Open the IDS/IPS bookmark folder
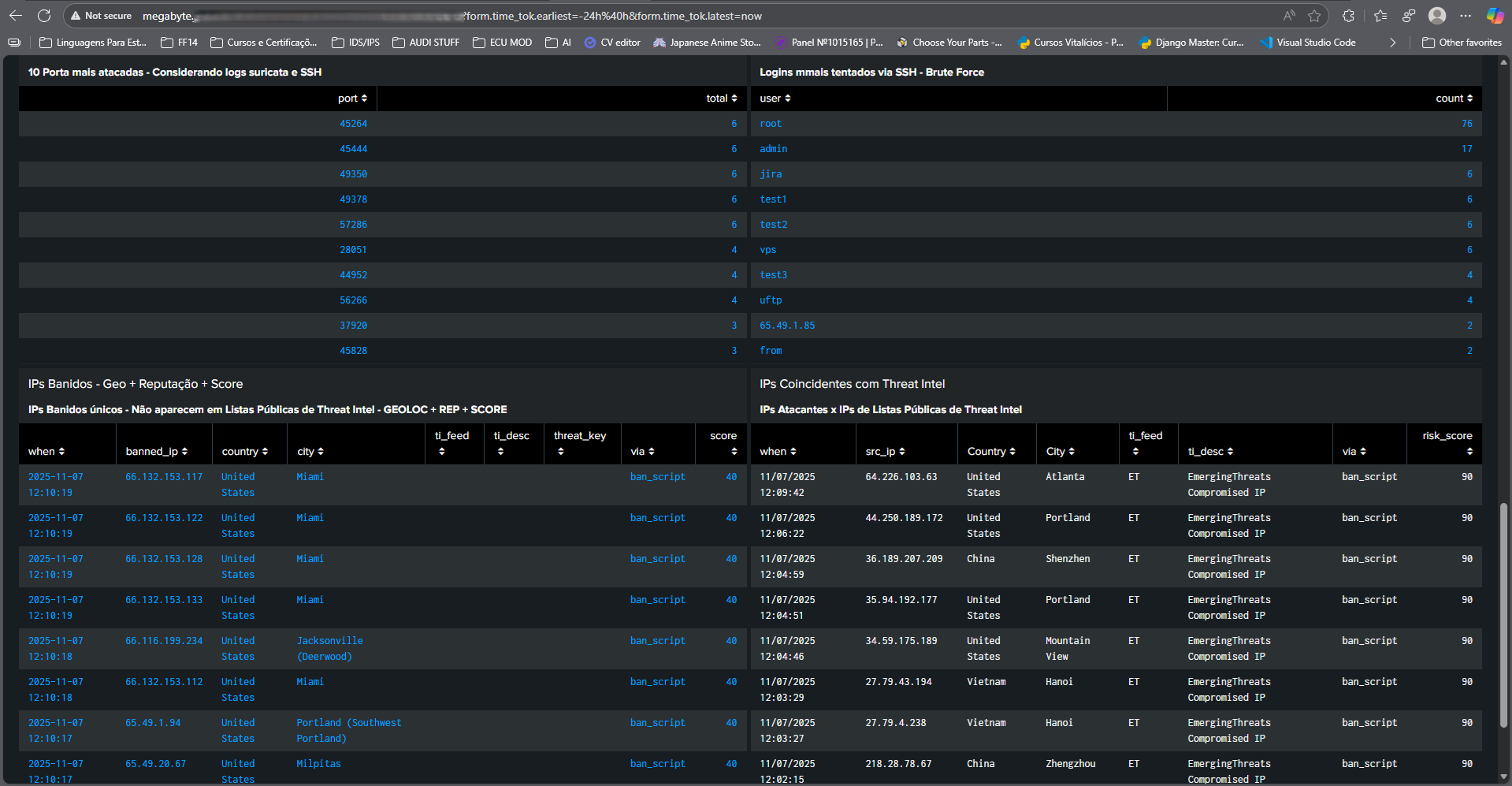Screen dimensions: 1512x786 tap(356, 43)
